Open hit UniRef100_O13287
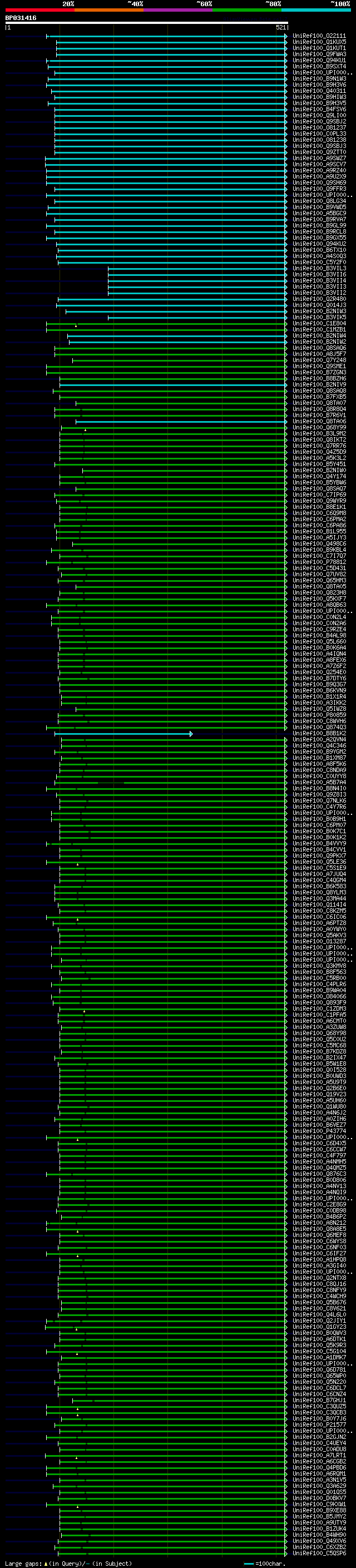The image size is (356, 1568). pos(319,941)
